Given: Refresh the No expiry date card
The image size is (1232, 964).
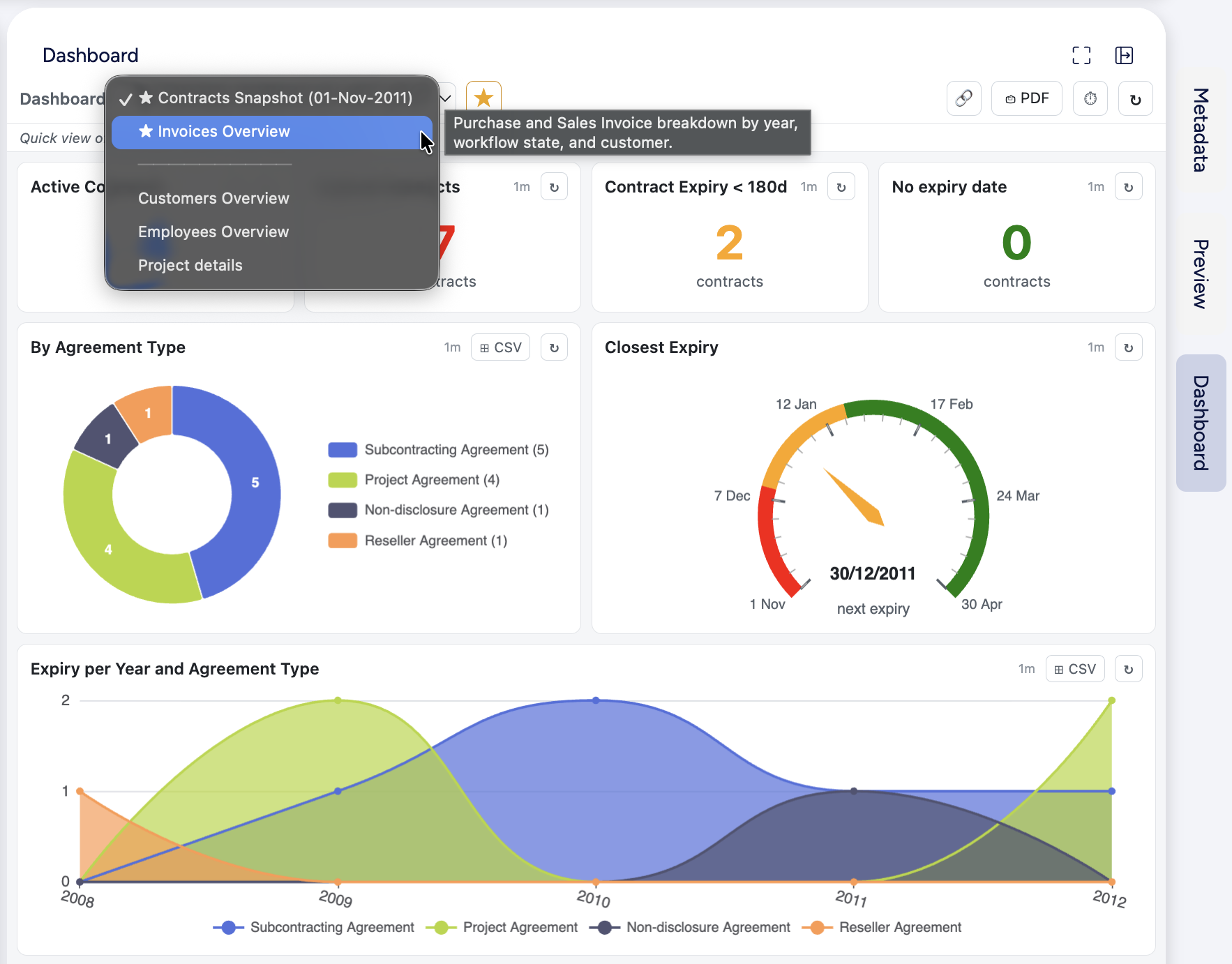Looking at the screenshot, I should pos(1129,187).
